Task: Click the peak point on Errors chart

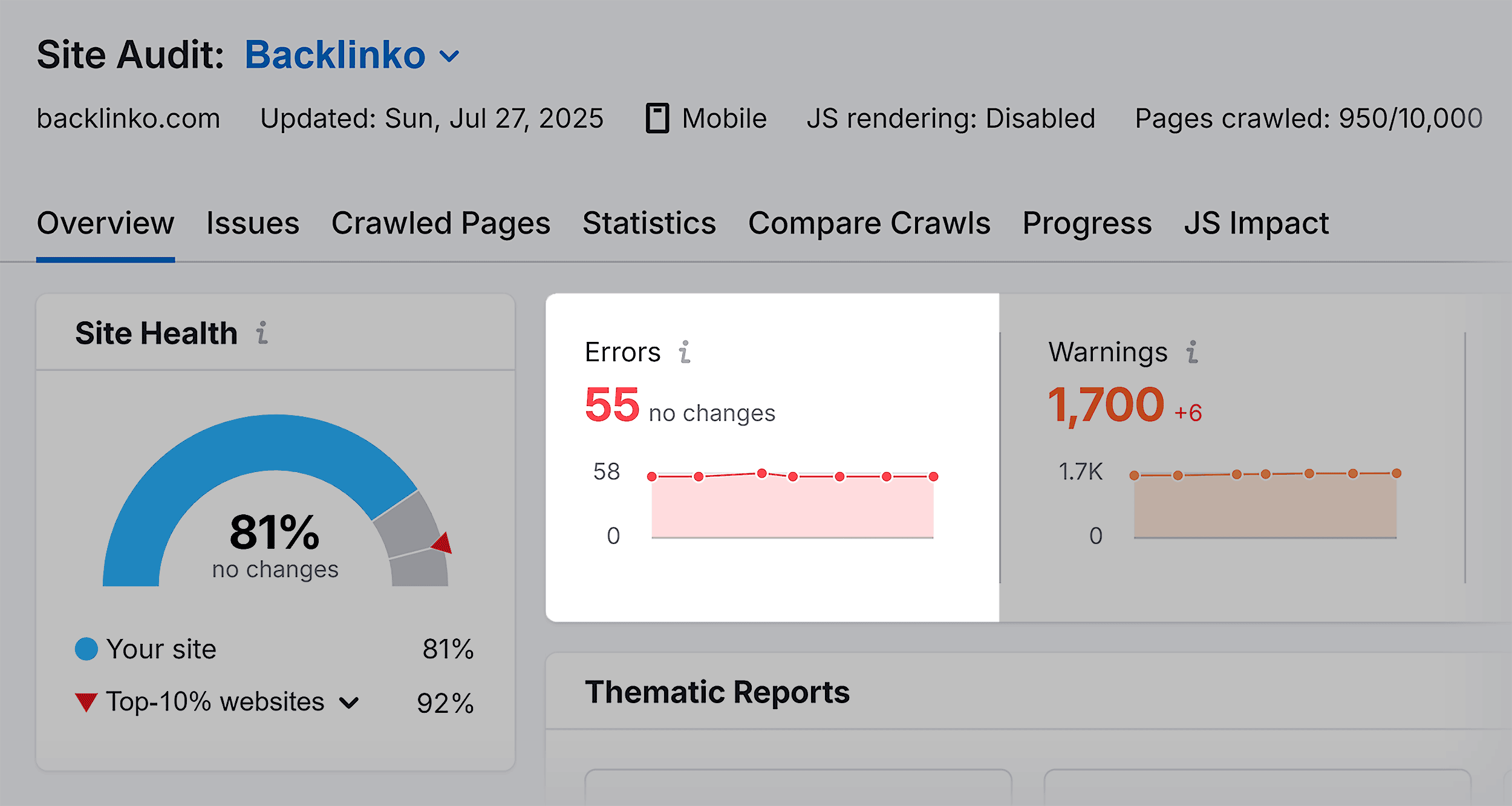Action: tap(762, 473)
